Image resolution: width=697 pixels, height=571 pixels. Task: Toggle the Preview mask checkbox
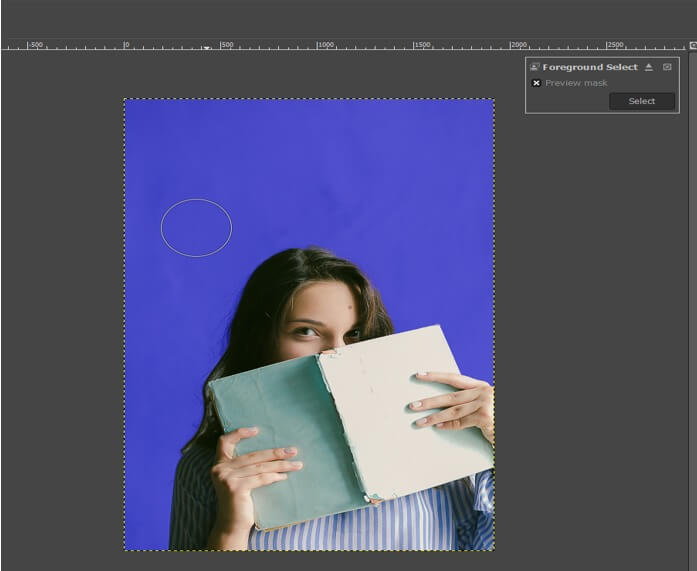536,83
